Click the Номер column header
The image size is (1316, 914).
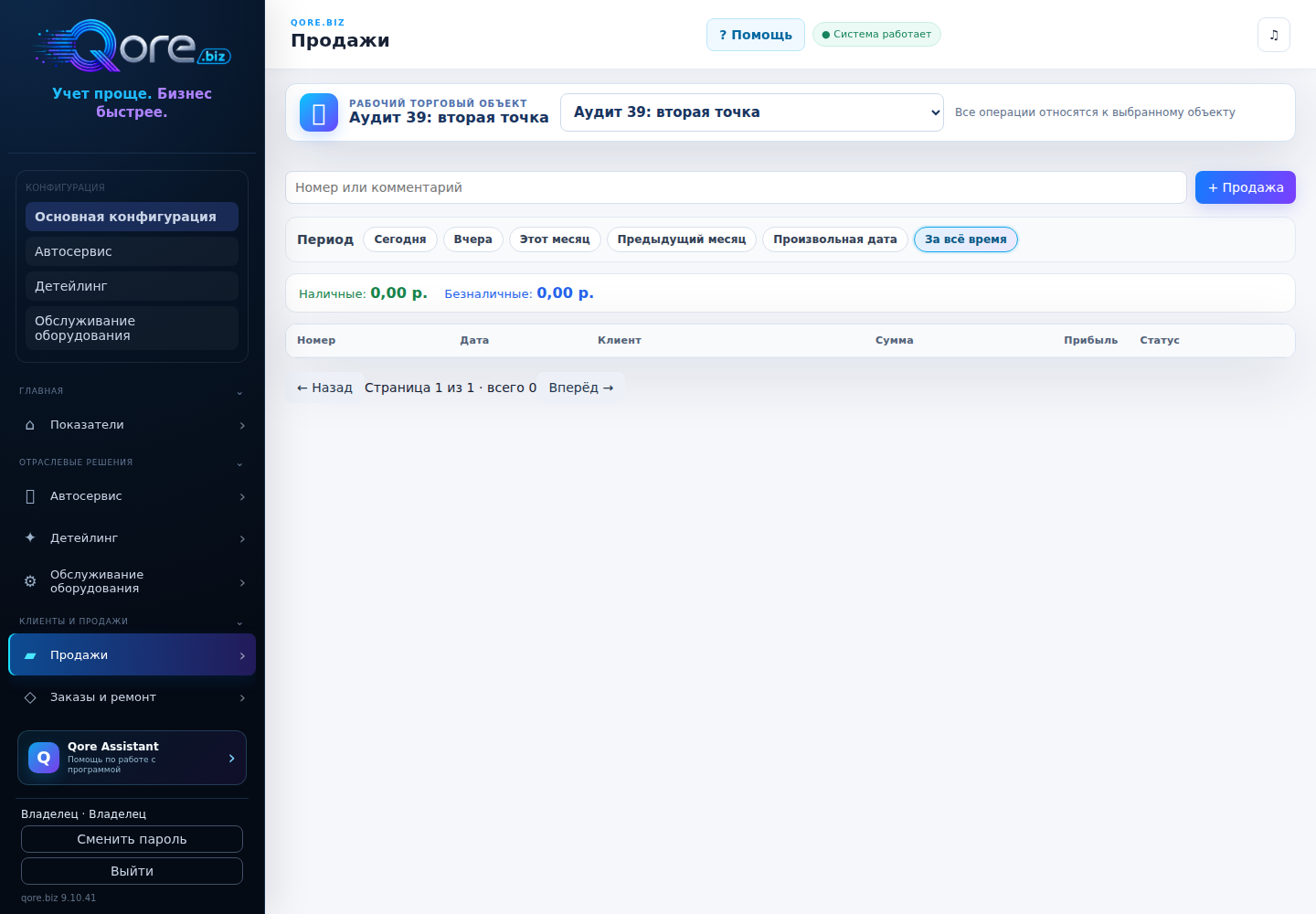pos(316,340)
